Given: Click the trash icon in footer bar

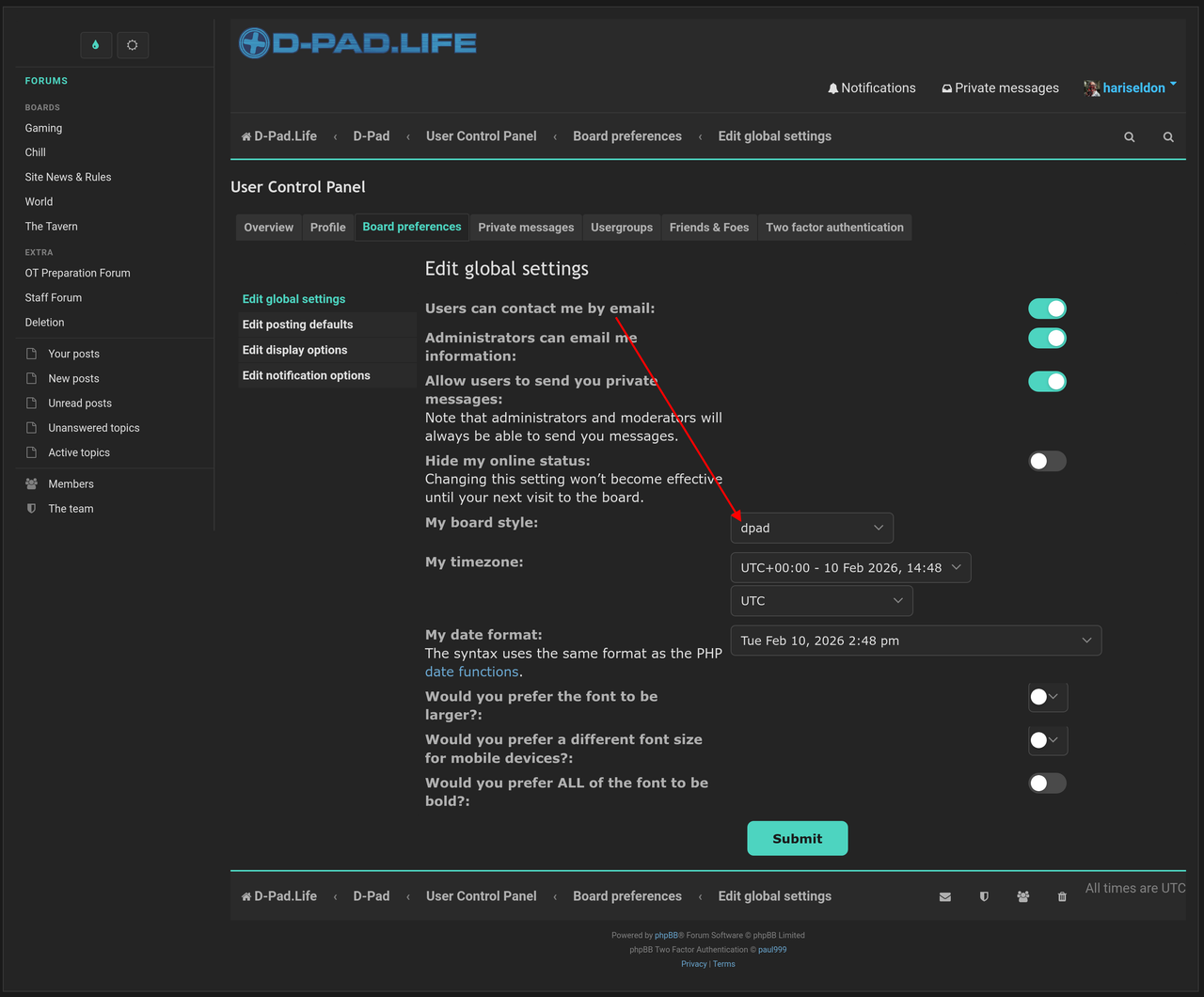Looking at the screenshot, I should point(1062,897).
